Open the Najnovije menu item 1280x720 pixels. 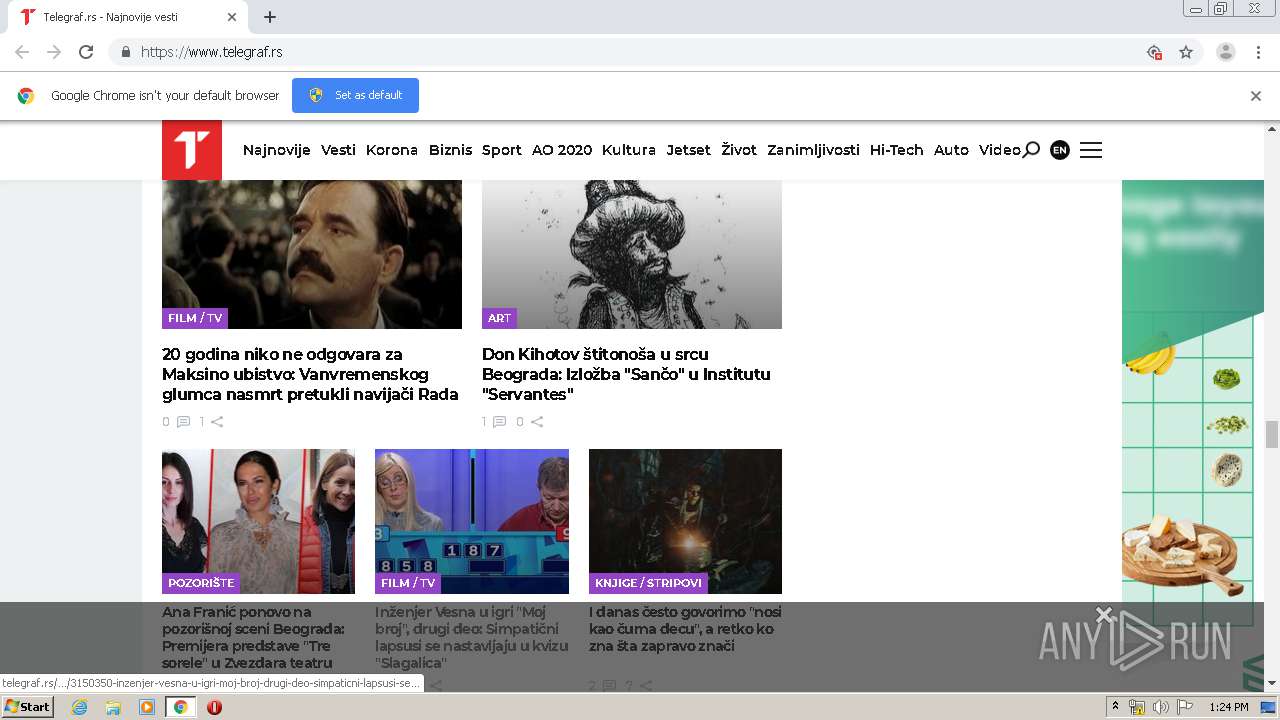tap(277, 150)
